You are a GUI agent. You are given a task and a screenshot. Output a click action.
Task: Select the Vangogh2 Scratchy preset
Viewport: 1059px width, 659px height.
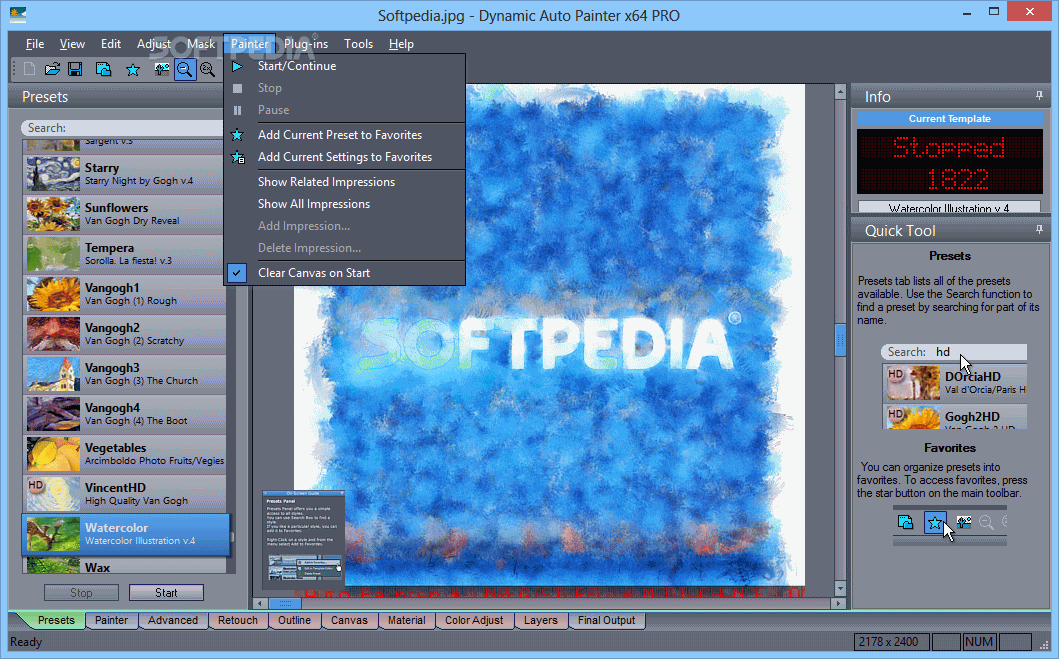click(x=125, y=334)
